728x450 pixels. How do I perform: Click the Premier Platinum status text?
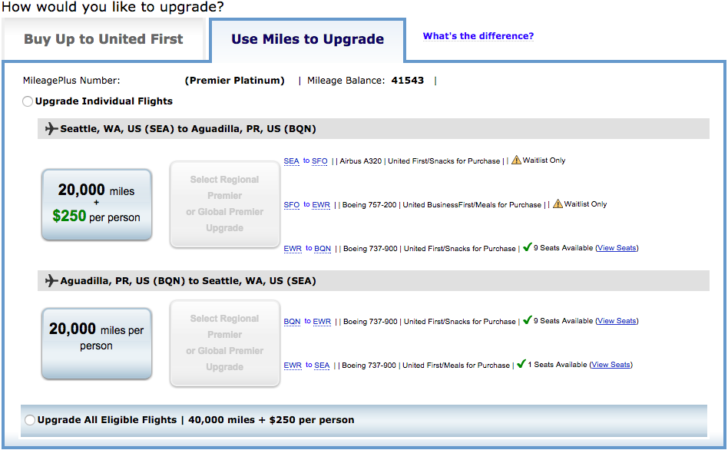[x=234, y=80]
